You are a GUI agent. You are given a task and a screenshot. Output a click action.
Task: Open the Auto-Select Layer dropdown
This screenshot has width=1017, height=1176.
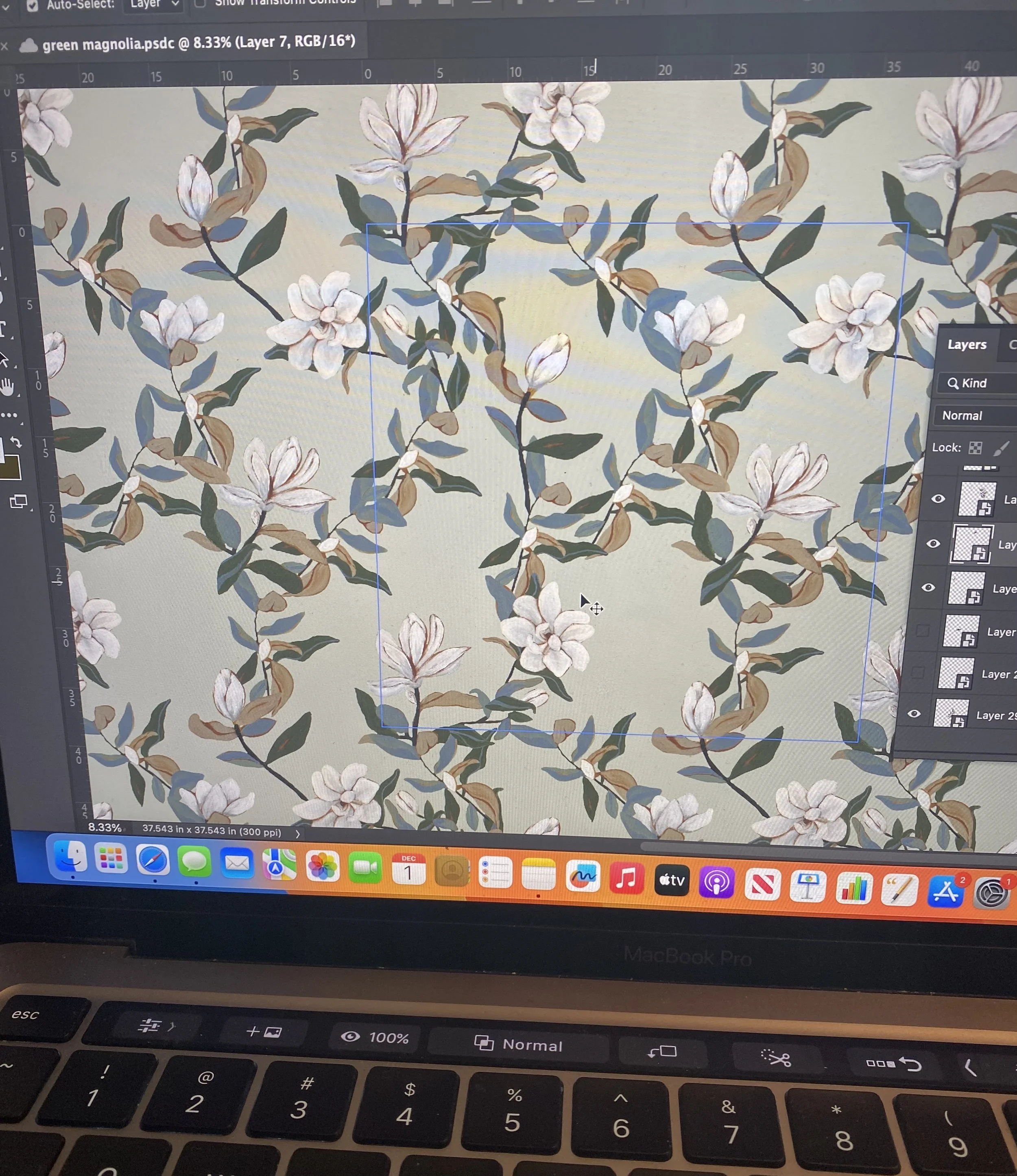[153, 4]
